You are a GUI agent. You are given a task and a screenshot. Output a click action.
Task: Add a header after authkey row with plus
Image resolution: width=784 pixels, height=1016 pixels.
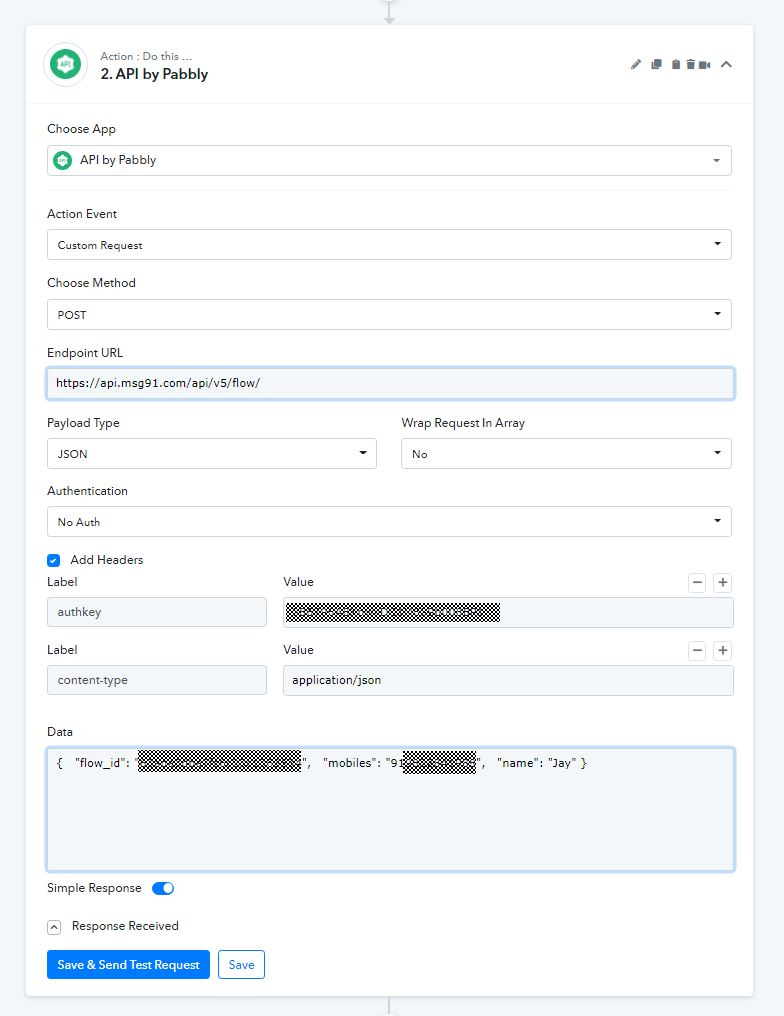tap(722, 583)
